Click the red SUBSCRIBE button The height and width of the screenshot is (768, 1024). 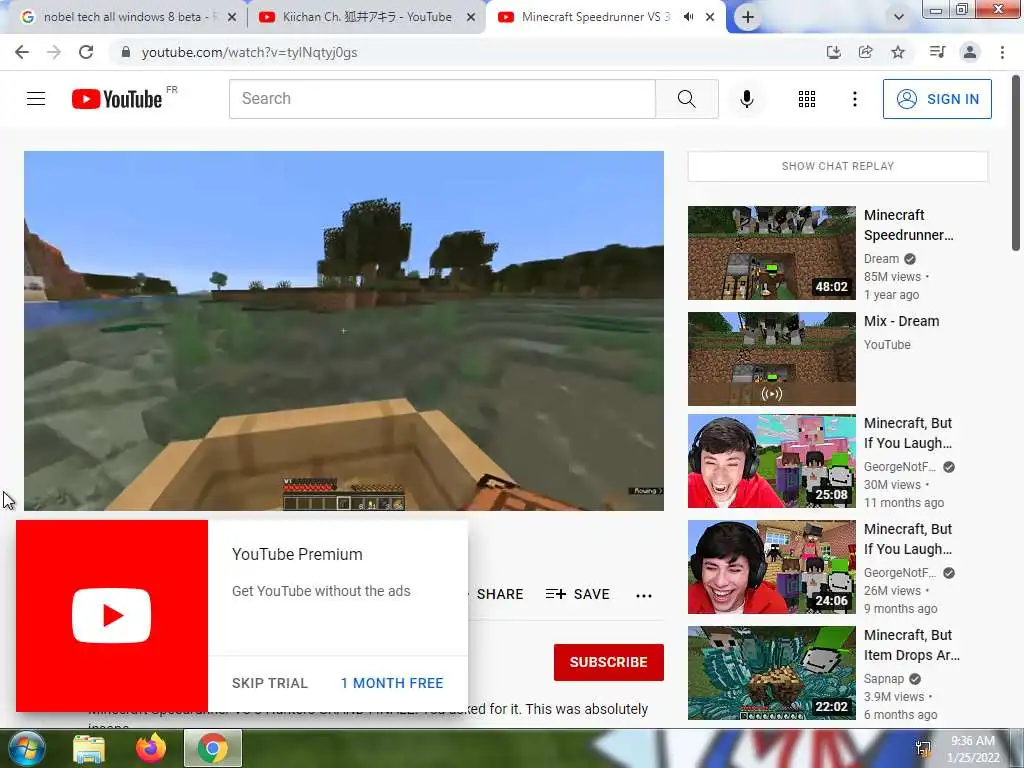coord(609,662)
